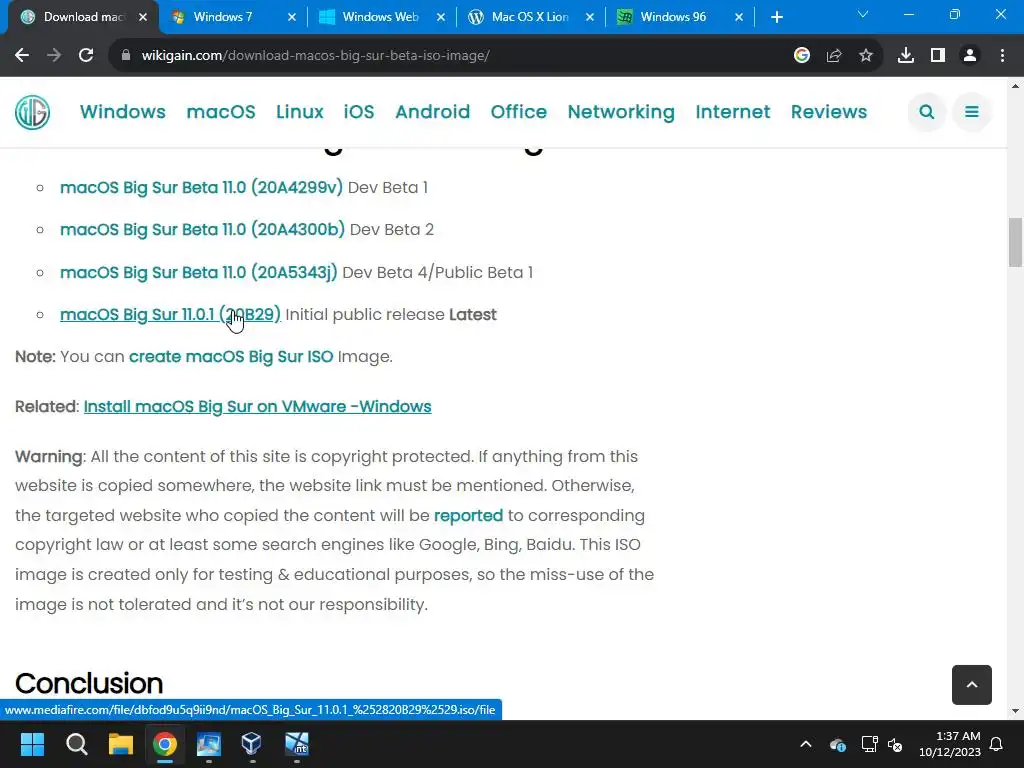Open Chrome downloads icon
This screenshot has height=768, width=1024.
click(x=906, y=56)
